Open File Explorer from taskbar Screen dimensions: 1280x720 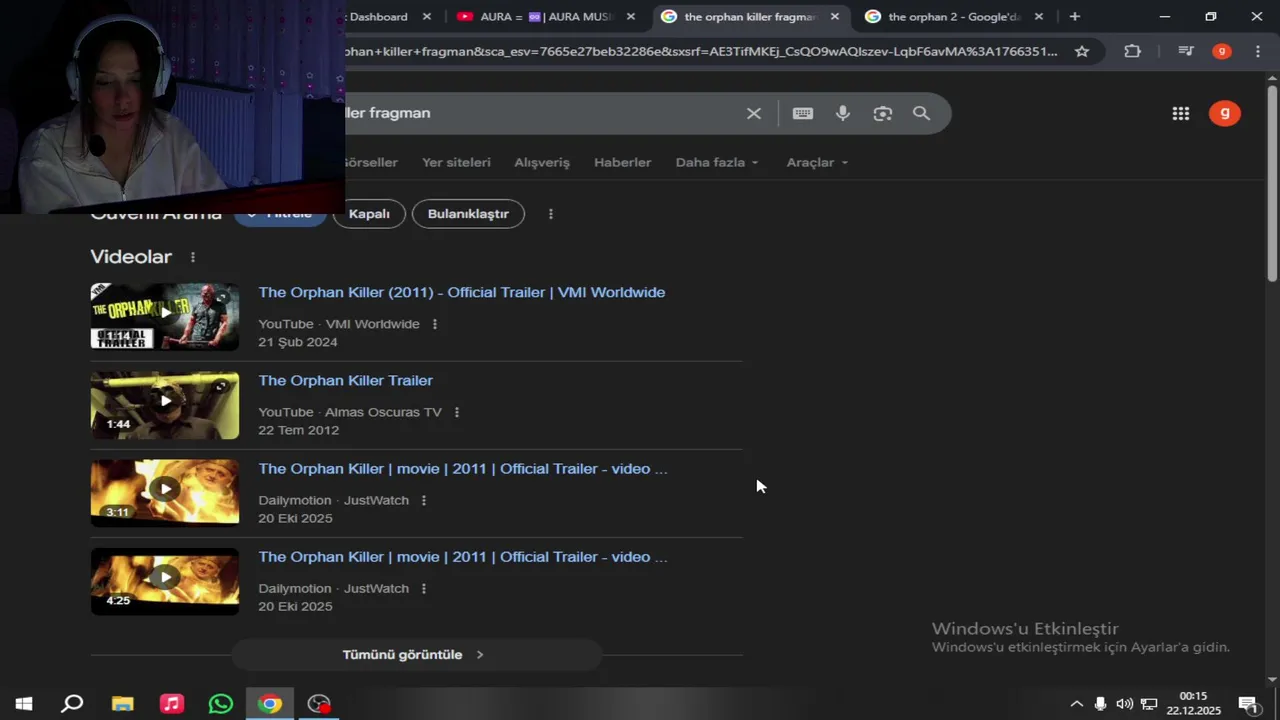122,704
